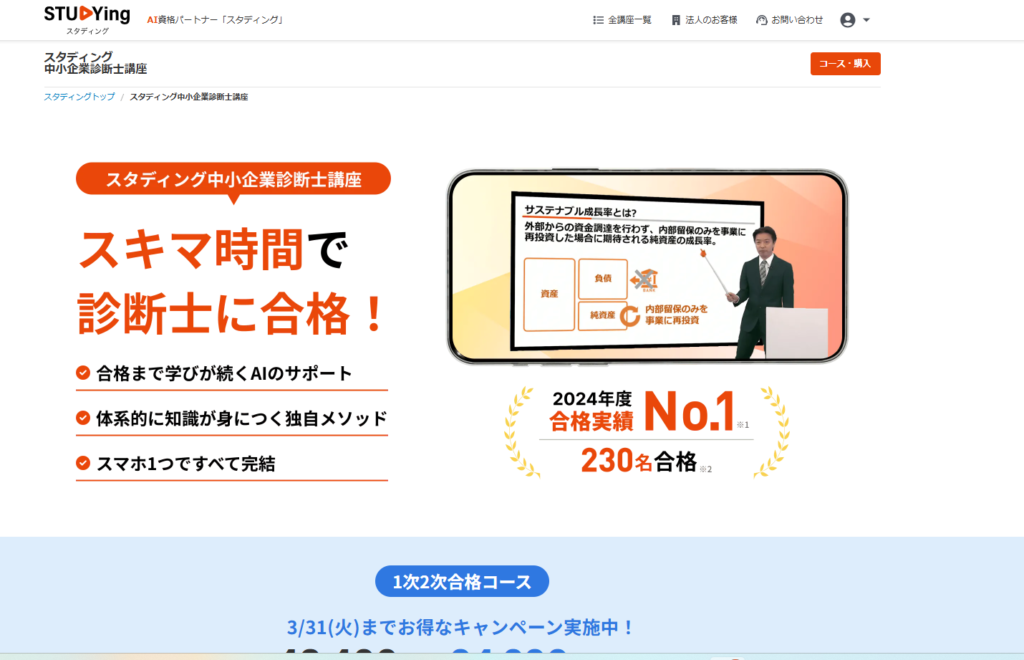The image size is (1024, 660).
Task: Click the building icon beside 法人のお客様
Action: (x=676, y=20)
